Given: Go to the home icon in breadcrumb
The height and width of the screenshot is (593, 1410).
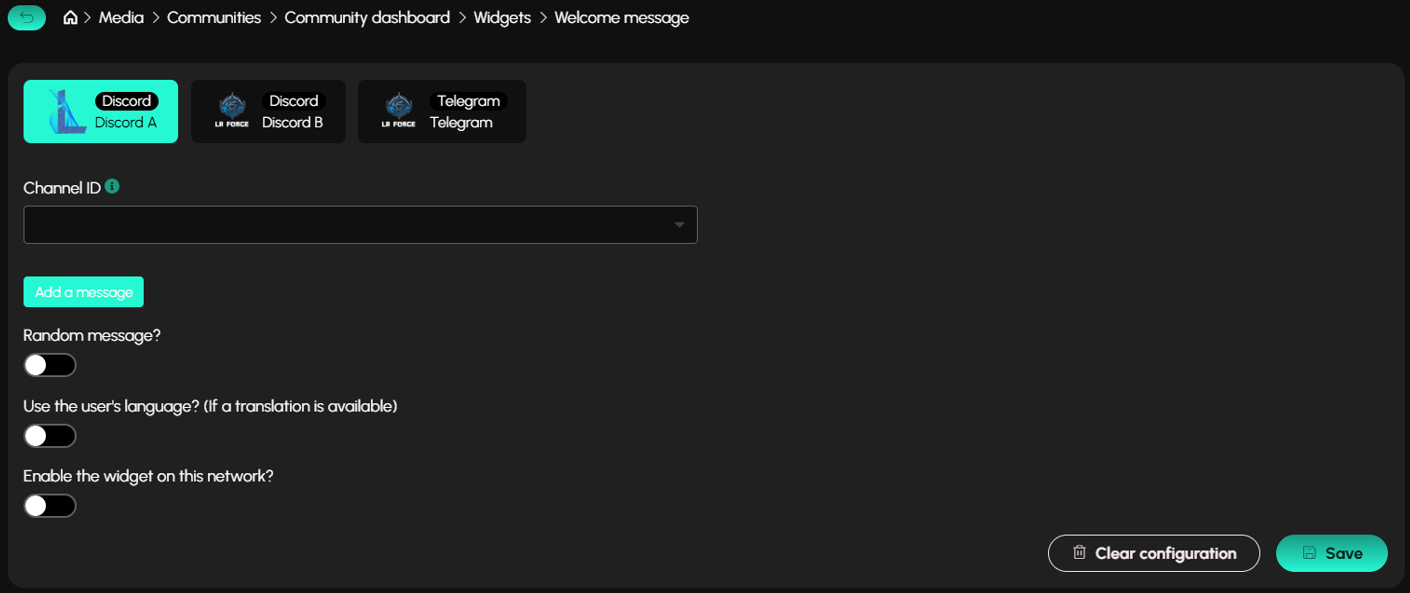Looking at the screenshot, I should (70, 18).
